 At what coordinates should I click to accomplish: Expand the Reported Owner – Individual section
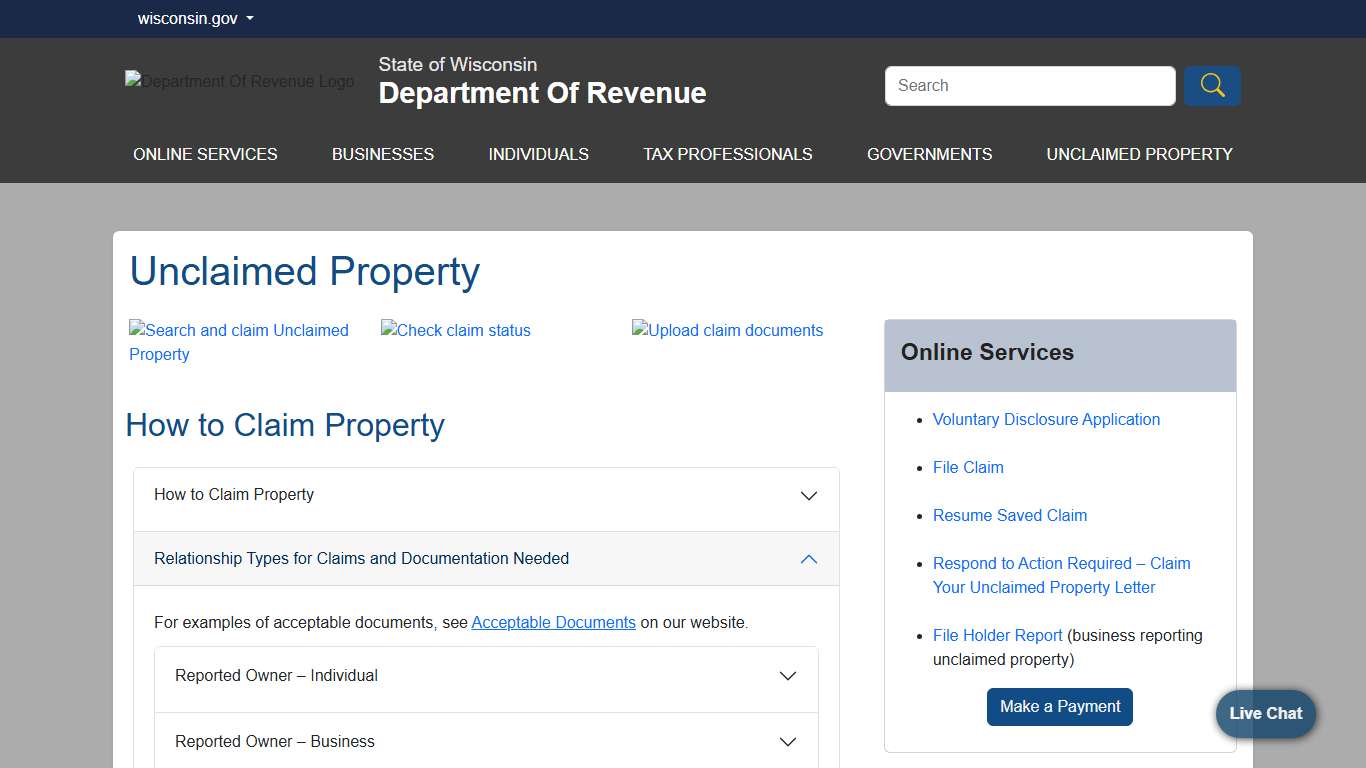pyautogui.click(x=787, y=676)
